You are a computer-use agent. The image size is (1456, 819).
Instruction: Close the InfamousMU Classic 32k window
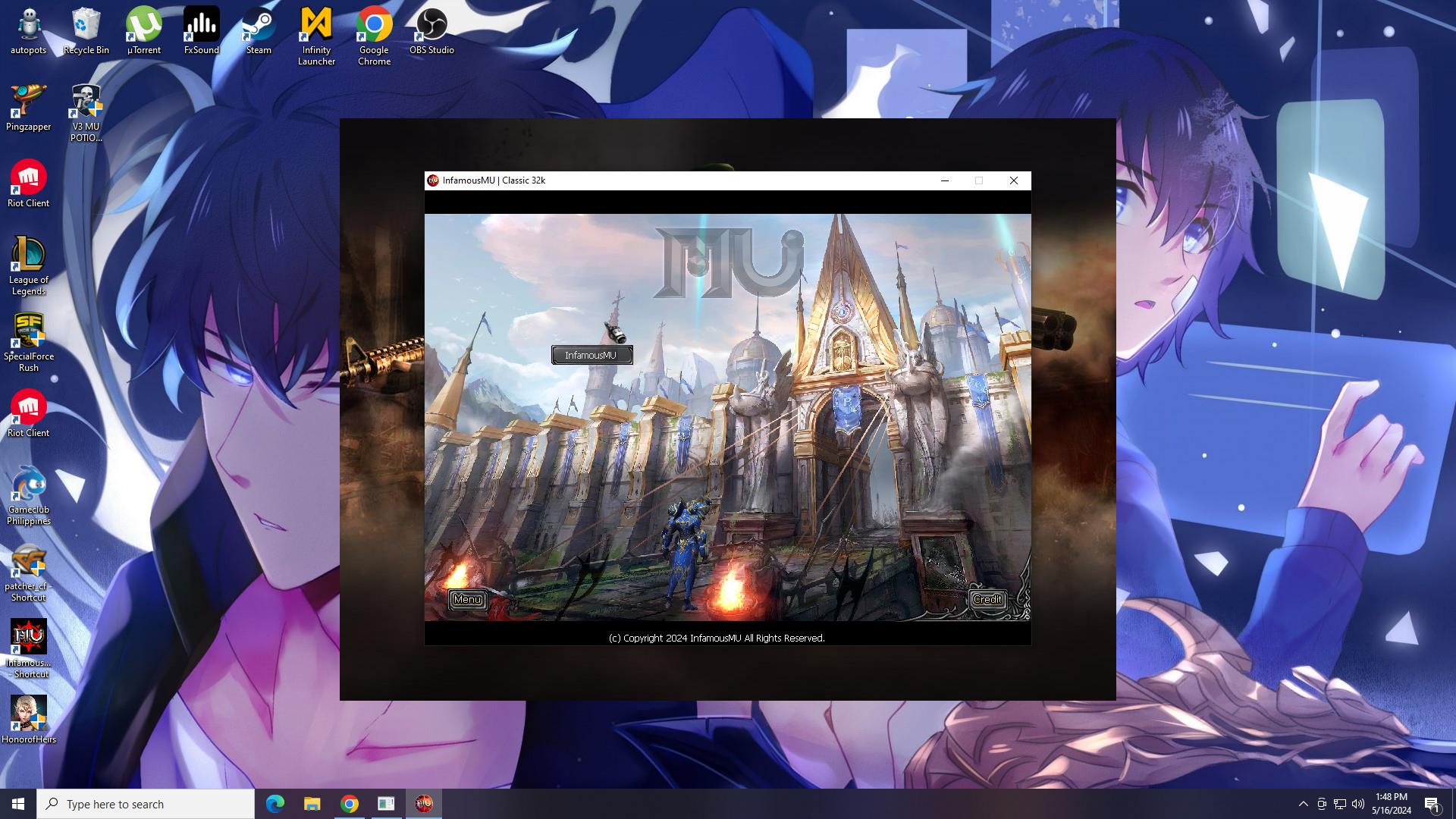pyautogui.click(x=1014, y=180)
